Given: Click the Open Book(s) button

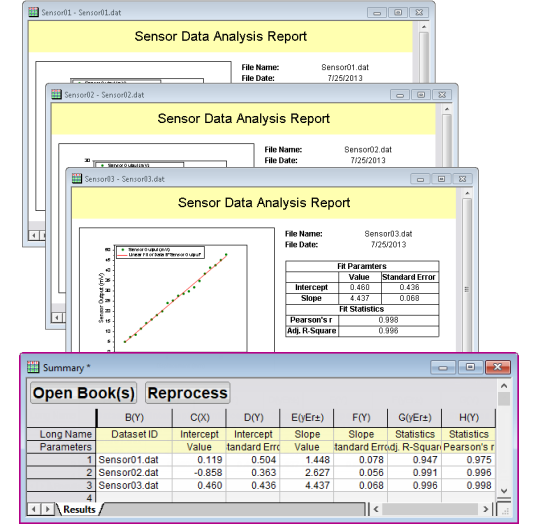Looking at the screenshot, I should 83,393.
